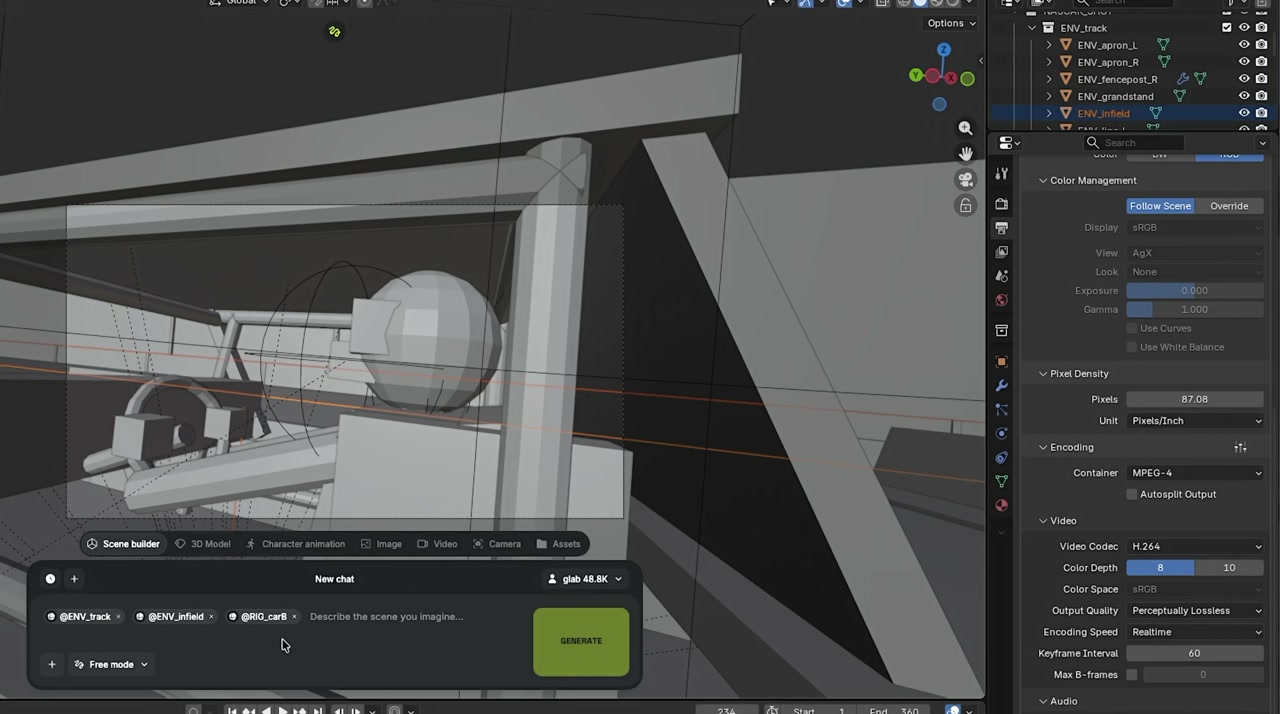Disable ENV_grandstand in renders camera icon
Screen dimensions: 1280x714
1261,96
